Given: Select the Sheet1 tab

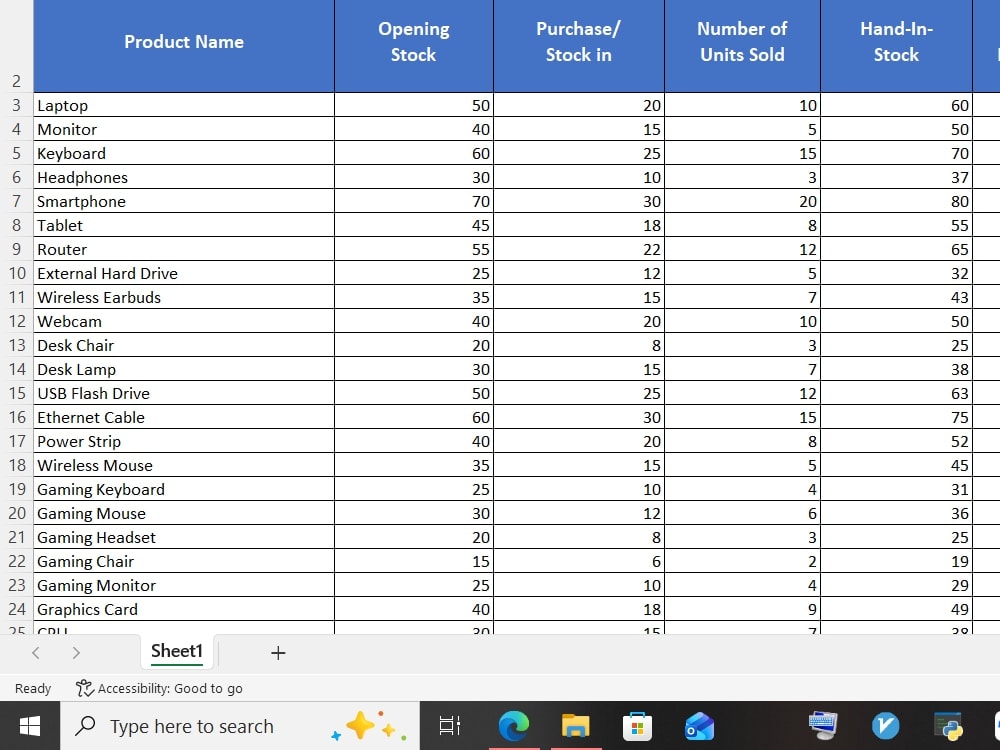Looking at the screenshot, I should tap(177, 651).
